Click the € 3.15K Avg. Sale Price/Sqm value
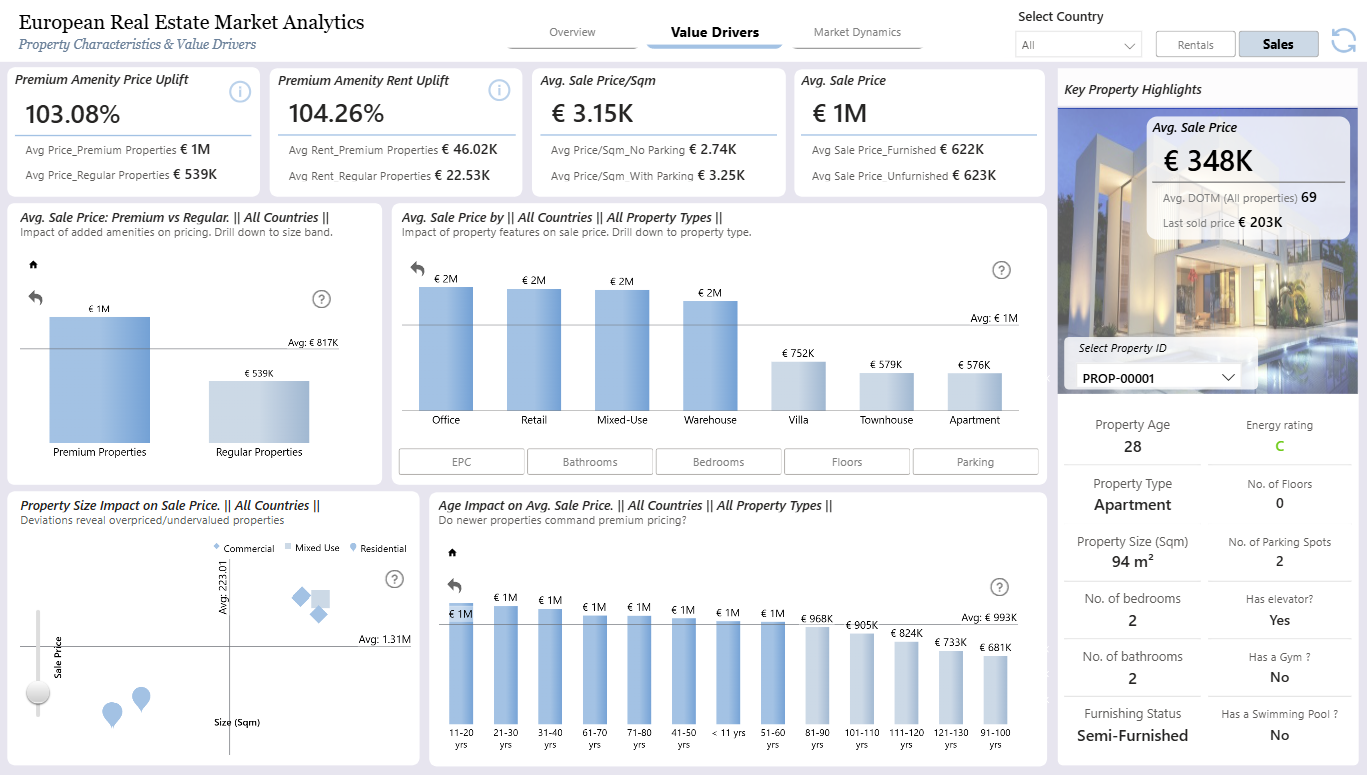The image size is (1367, 775). tap(592, 114)
